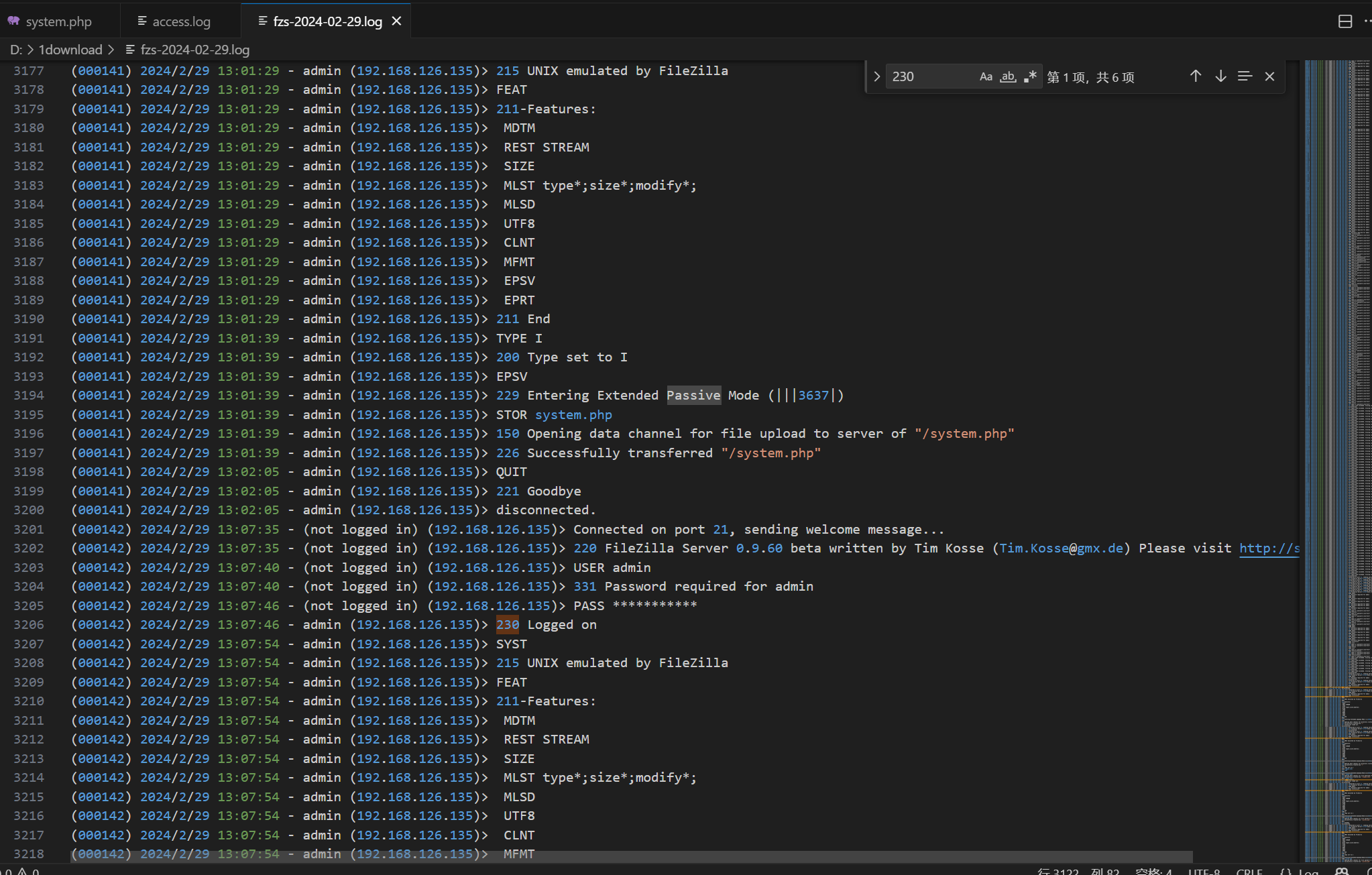The image size is (1372, 875).
Task: Go to next search match arrow
Action: point(1220,76)
